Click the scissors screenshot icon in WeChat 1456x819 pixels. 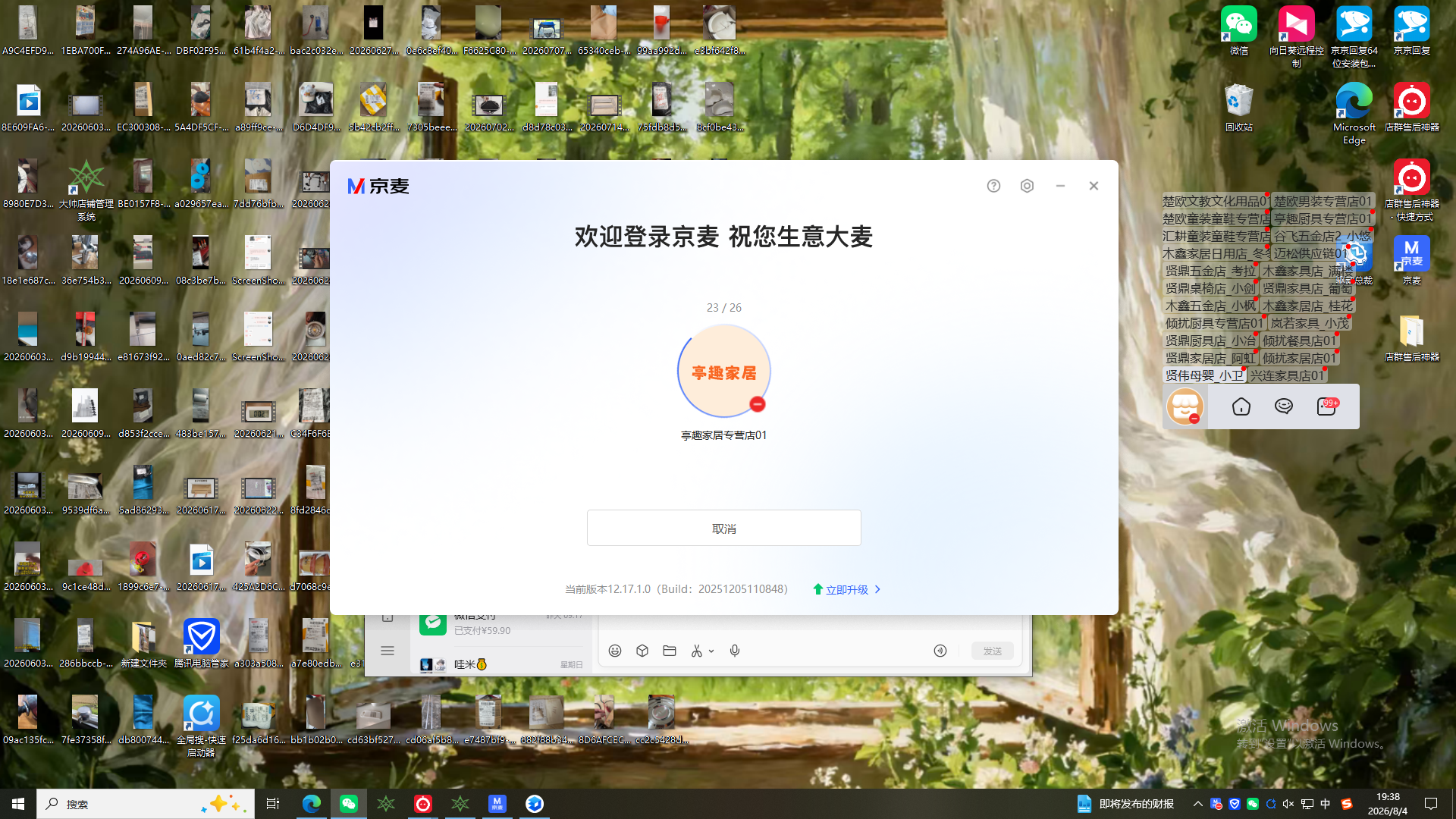coord(697,651)
